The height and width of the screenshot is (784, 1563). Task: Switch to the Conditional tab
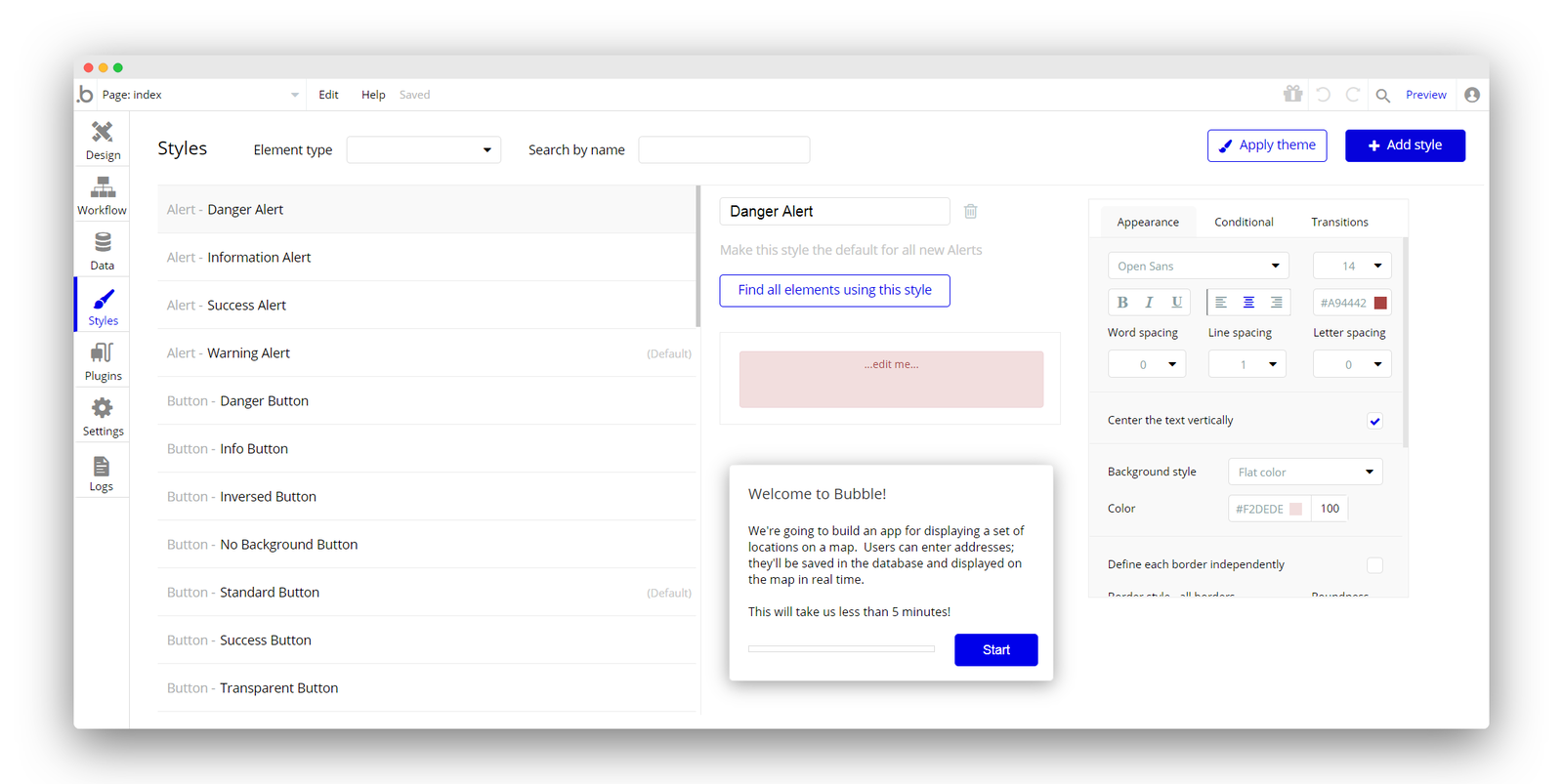click(1244, 222)
